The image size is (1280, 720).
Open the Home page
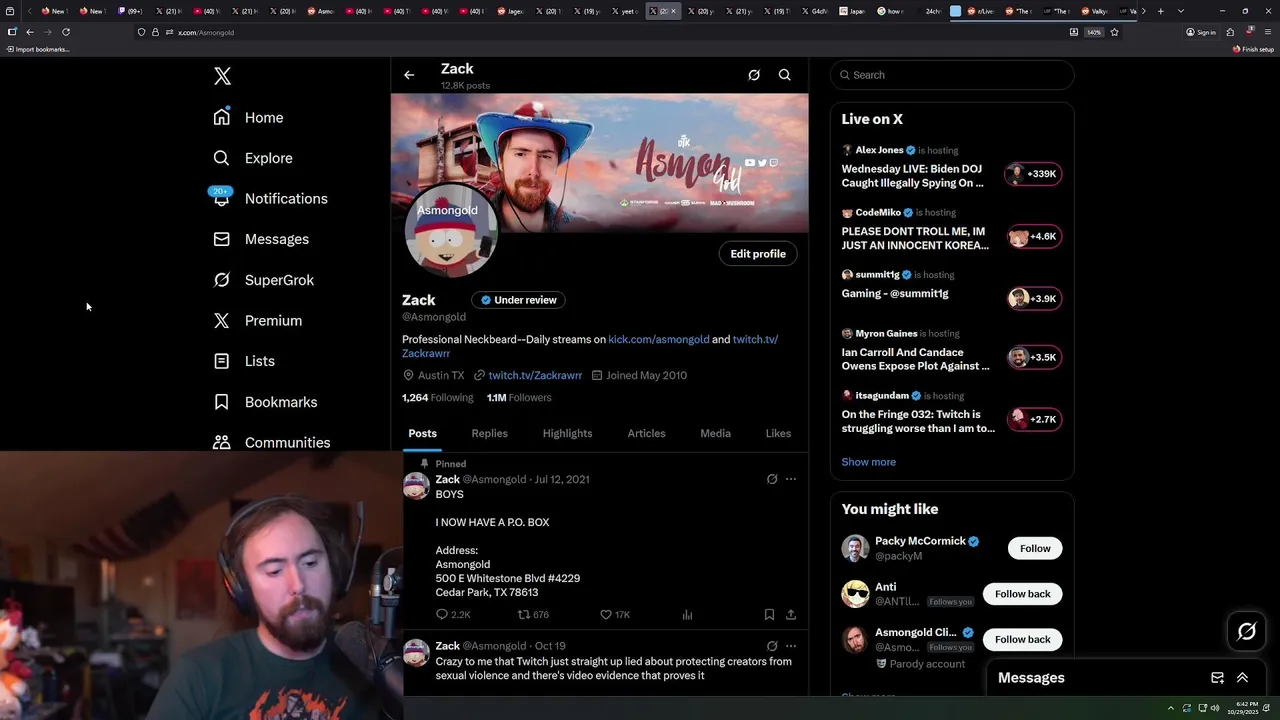[x=249, y=117]
